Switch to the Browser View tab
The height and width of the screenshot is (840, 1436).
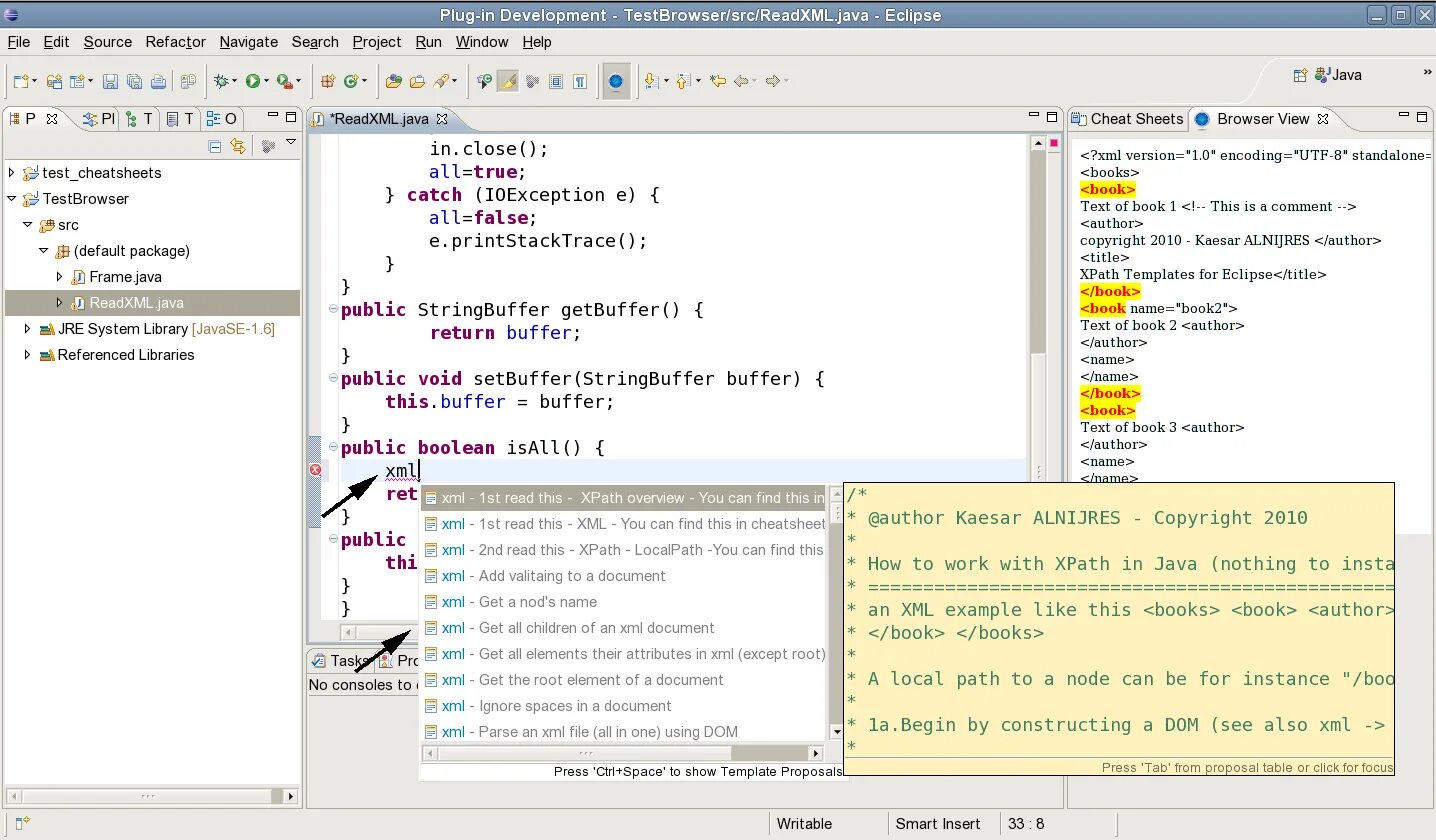[x=1263, y=118]
